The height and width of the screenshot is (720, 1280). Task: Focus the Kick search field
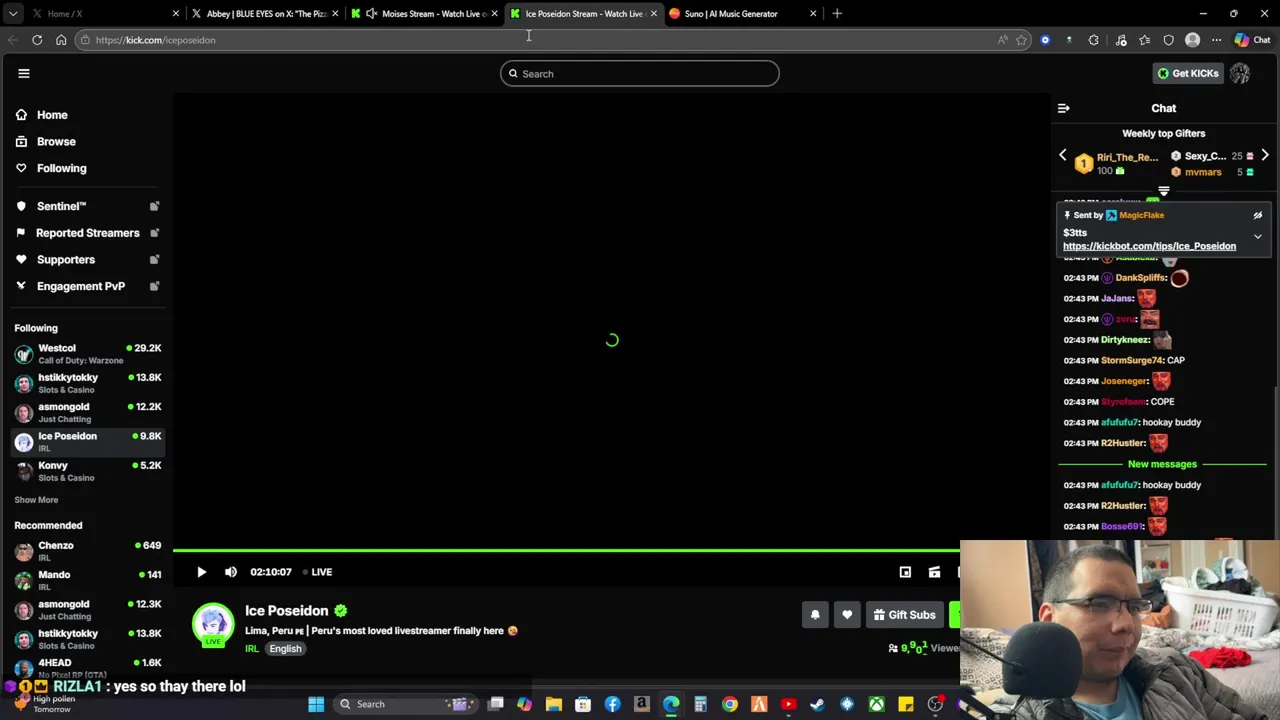click(640, 73)
